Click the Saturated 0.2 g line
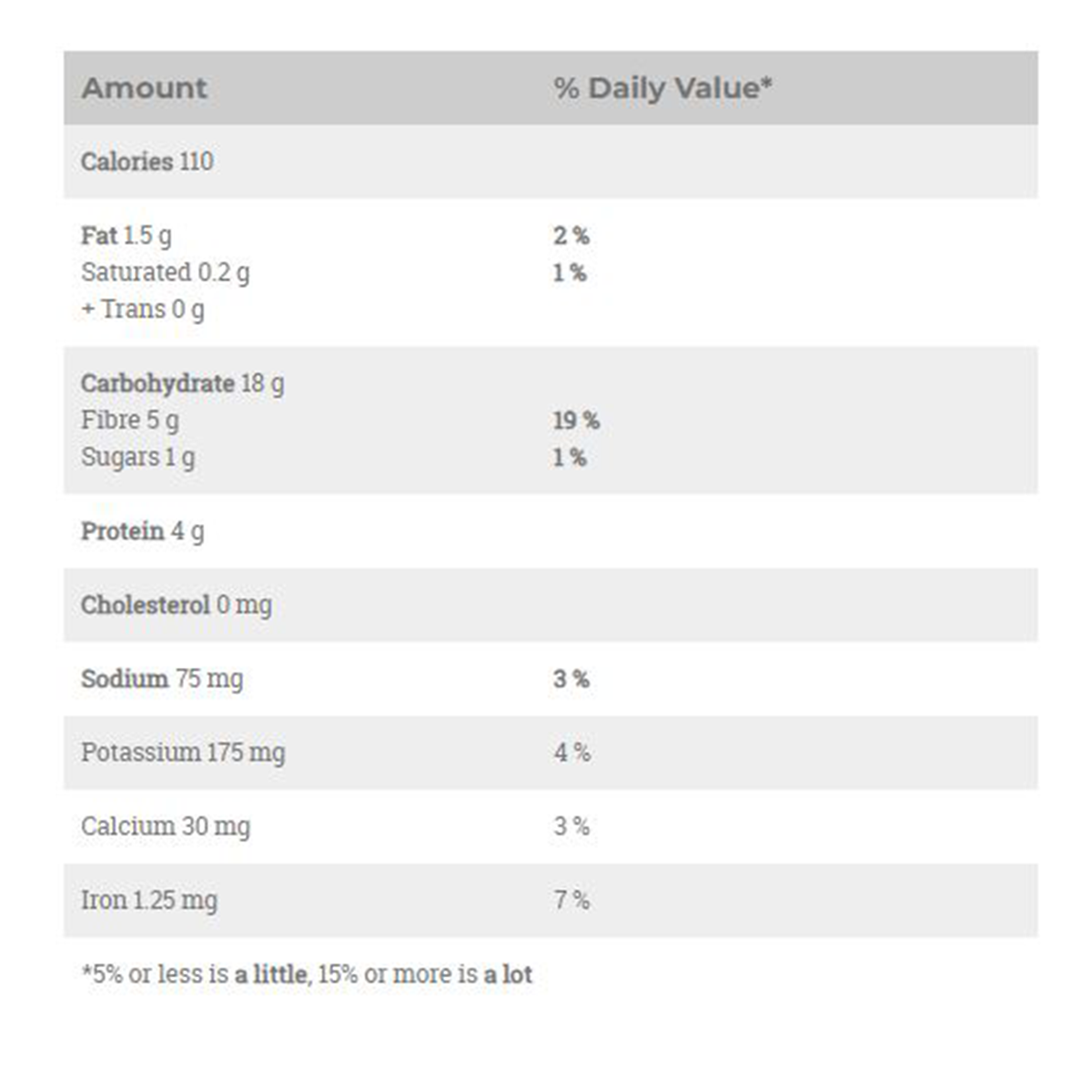 [165, 272]
